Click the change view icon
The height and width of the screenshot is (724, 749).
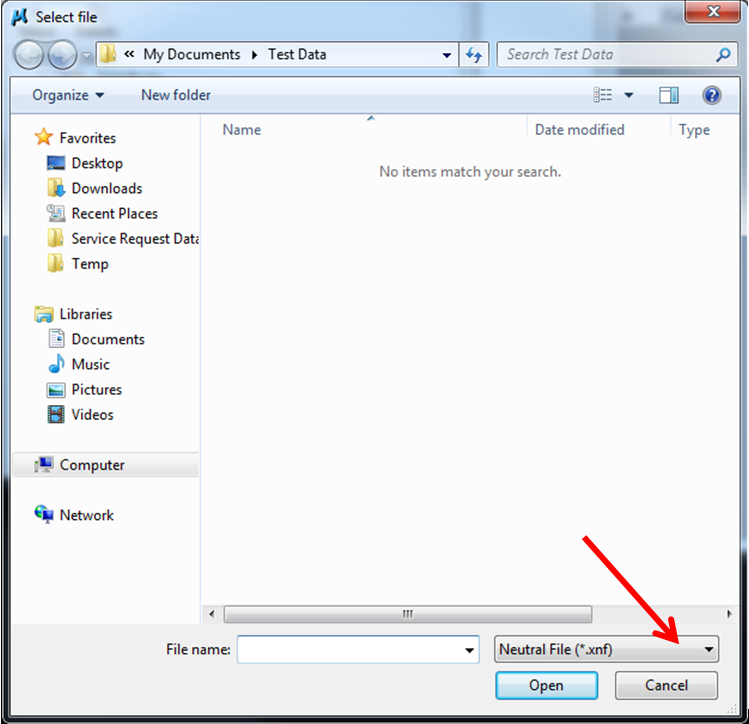tap(602, 95)
